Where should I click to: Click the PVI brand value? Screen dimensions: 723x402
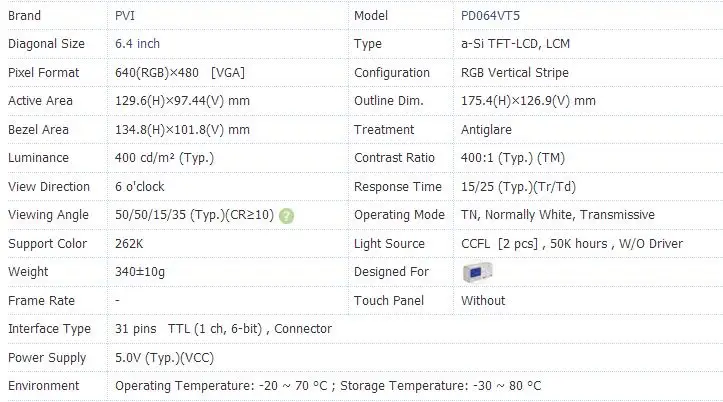[125, 16]
